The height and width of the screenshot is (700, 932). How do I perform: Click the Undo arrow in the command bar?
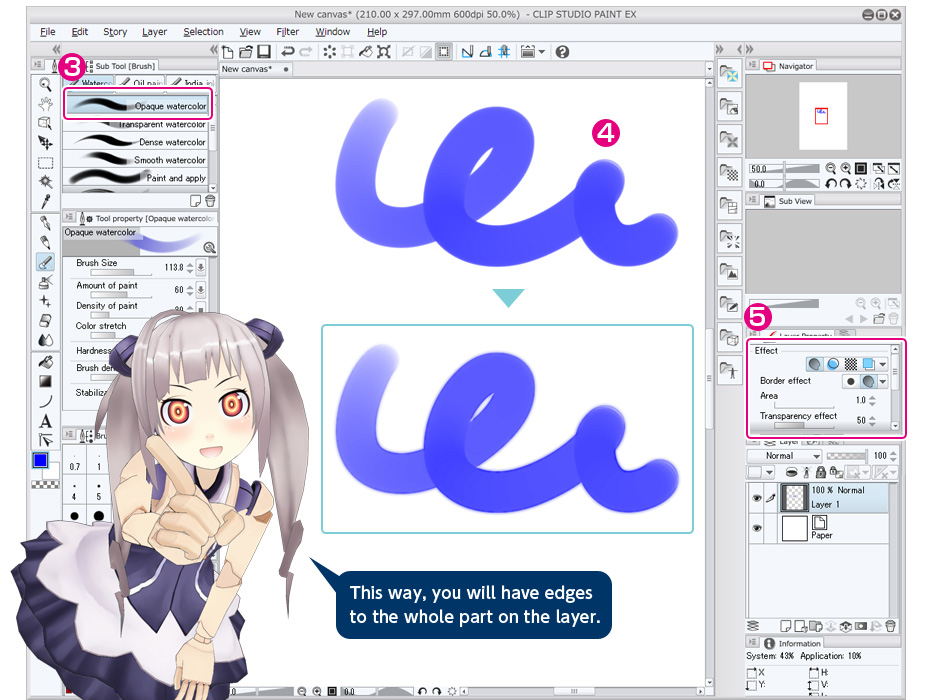(x=288, y=52)
